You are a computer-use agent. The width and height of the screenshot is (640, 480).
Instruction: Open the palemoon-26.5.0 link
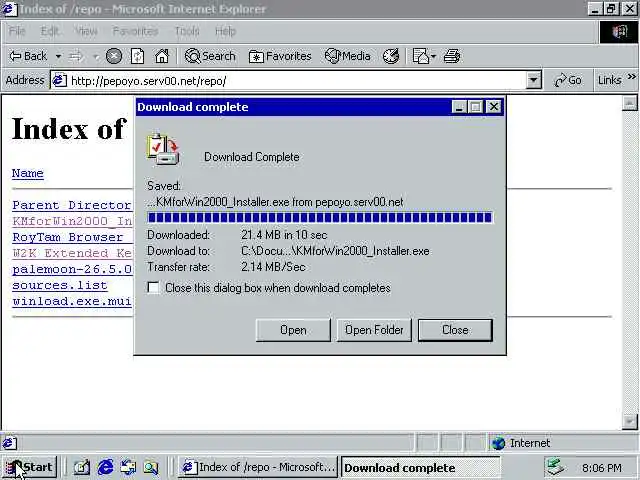point(72,269)
